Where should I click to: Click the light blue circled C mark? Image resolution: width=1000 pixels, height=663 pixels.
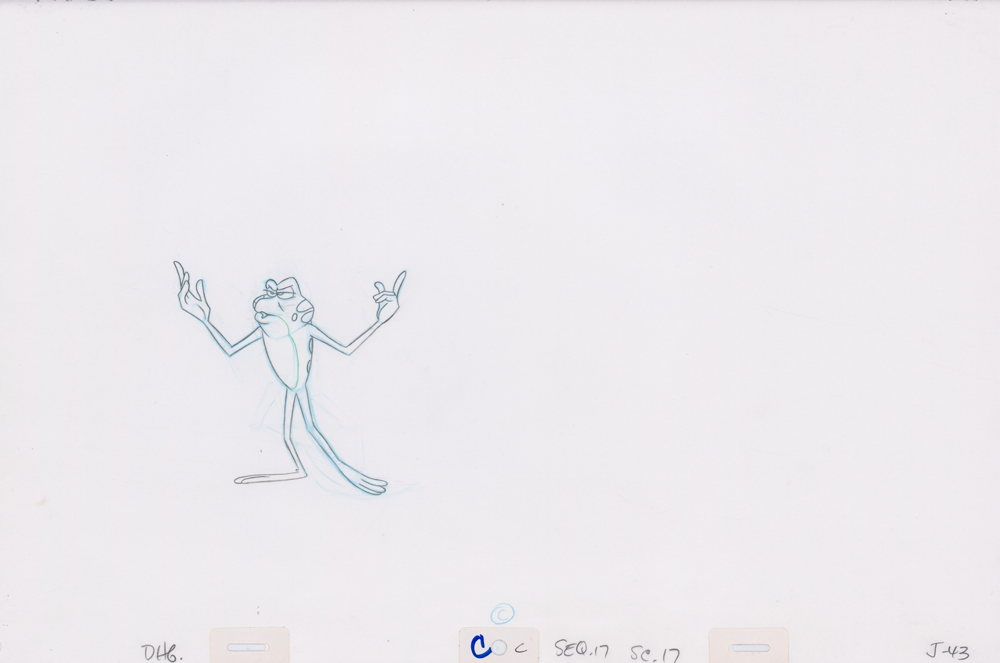click(503, 615)
